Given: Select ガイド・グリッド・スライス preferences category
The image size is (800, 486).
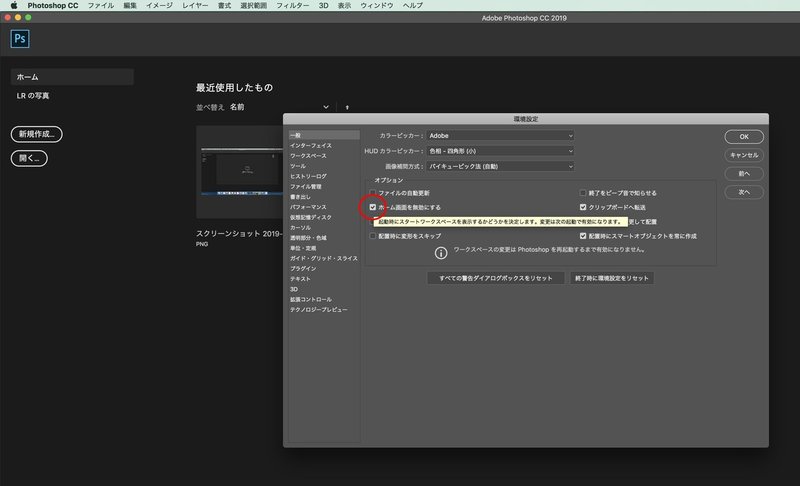Looking at the screenshot, I should [x=323, y=258].
